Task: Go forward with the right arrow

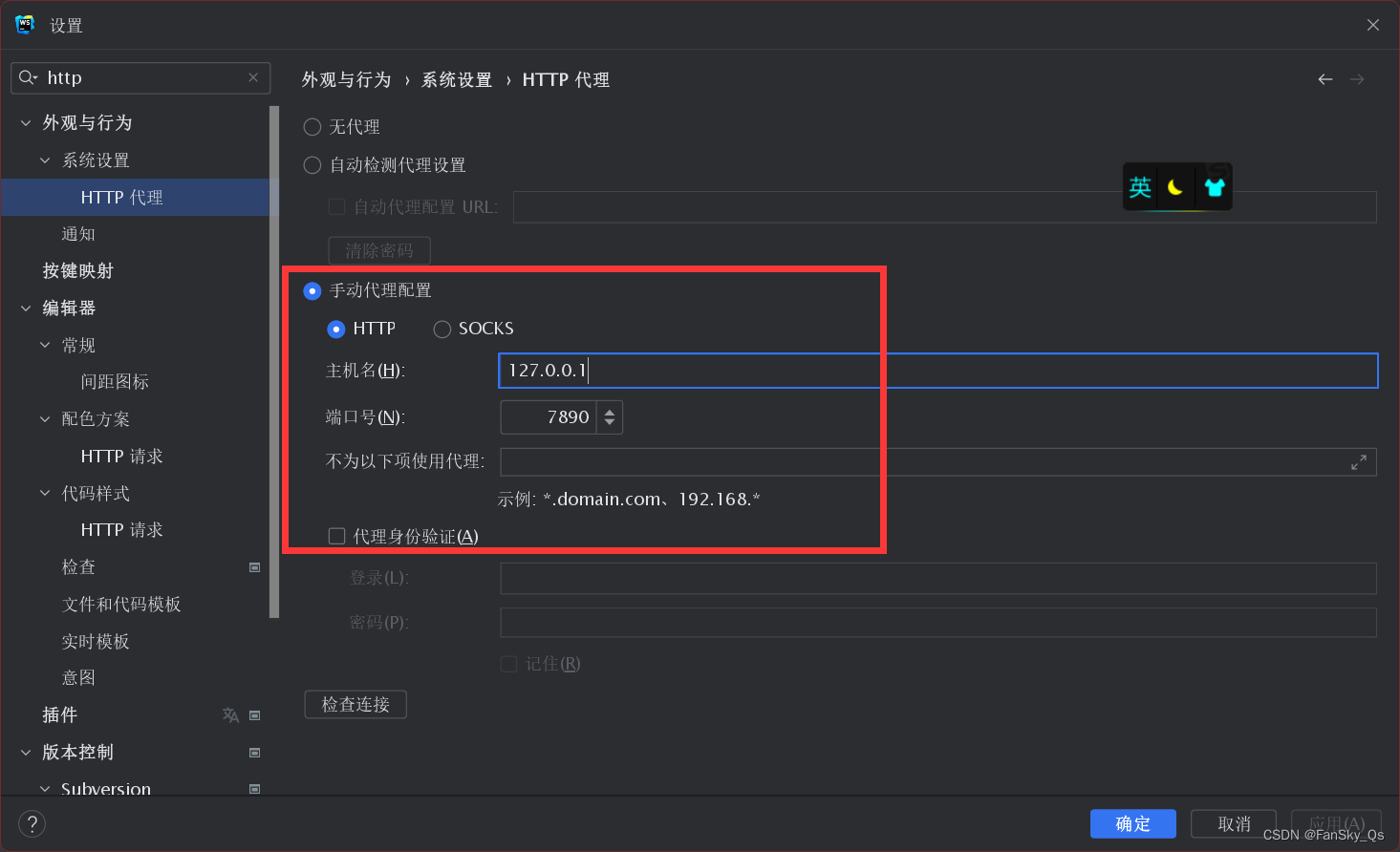Action: pos(1357,79)
